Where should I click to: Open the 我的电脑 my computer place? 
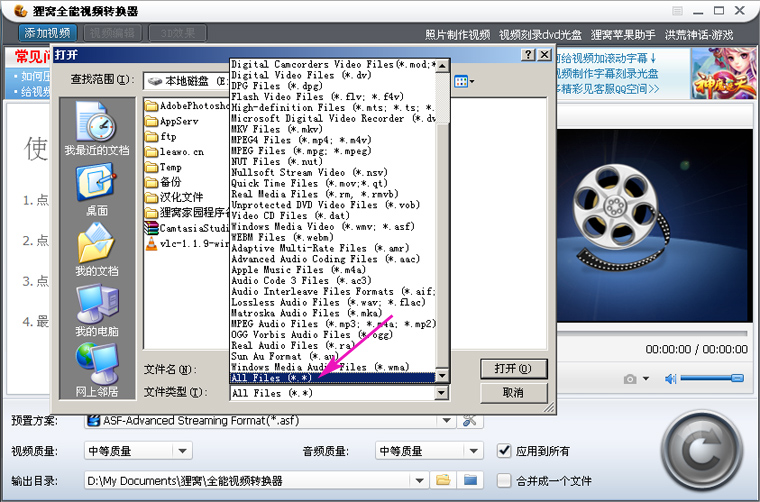pos(96,310)
